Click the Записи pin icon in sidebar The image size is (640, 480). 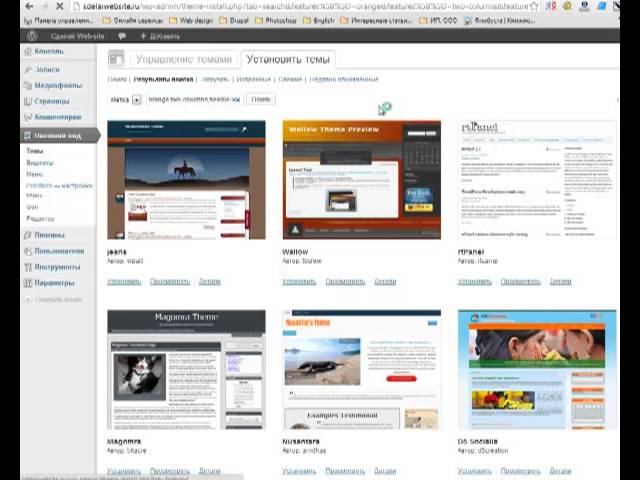pyautogui.click(x=28, y=69)
